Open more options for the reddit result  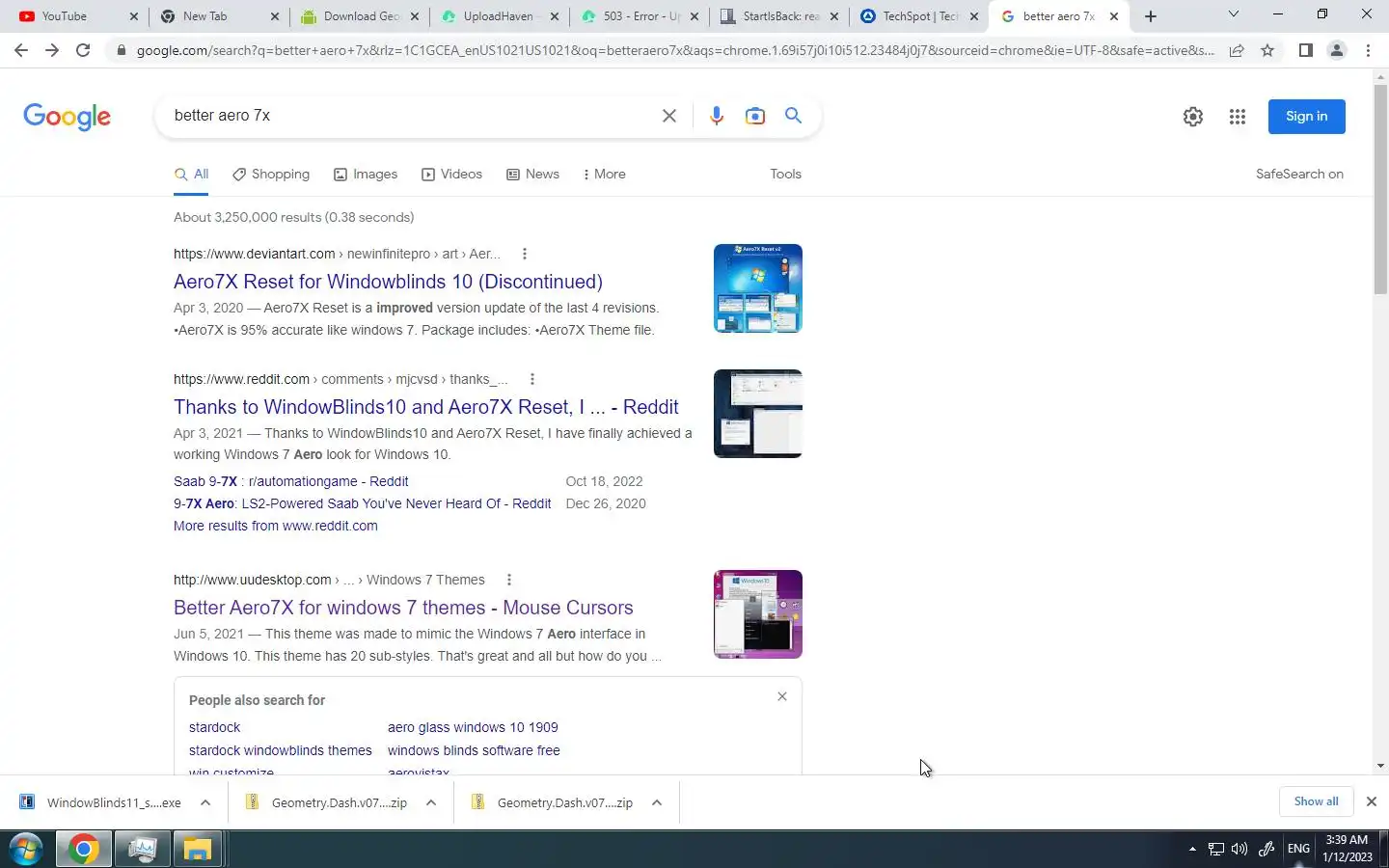click(x=532, y=379)
